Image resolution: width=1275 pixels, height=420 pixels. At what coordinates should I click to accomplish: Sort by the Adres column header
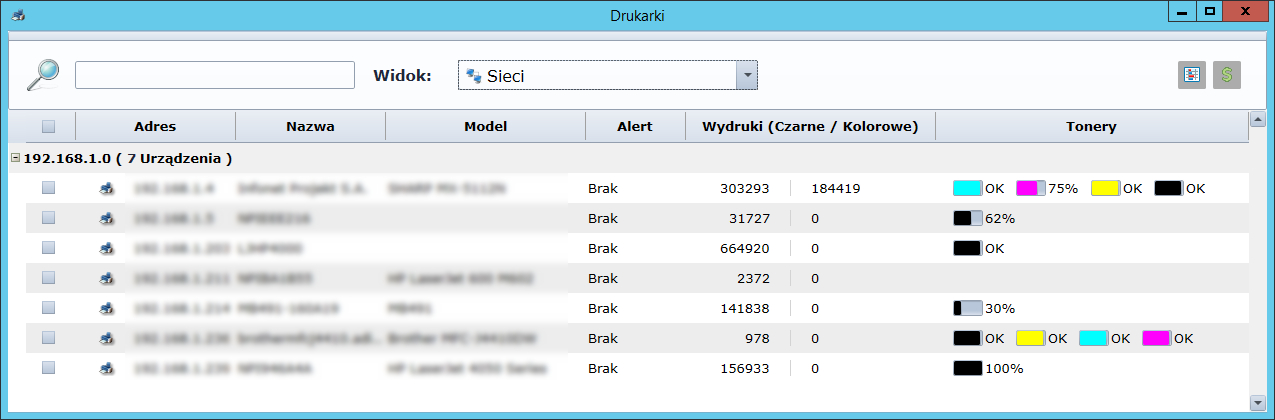point(155,127)
